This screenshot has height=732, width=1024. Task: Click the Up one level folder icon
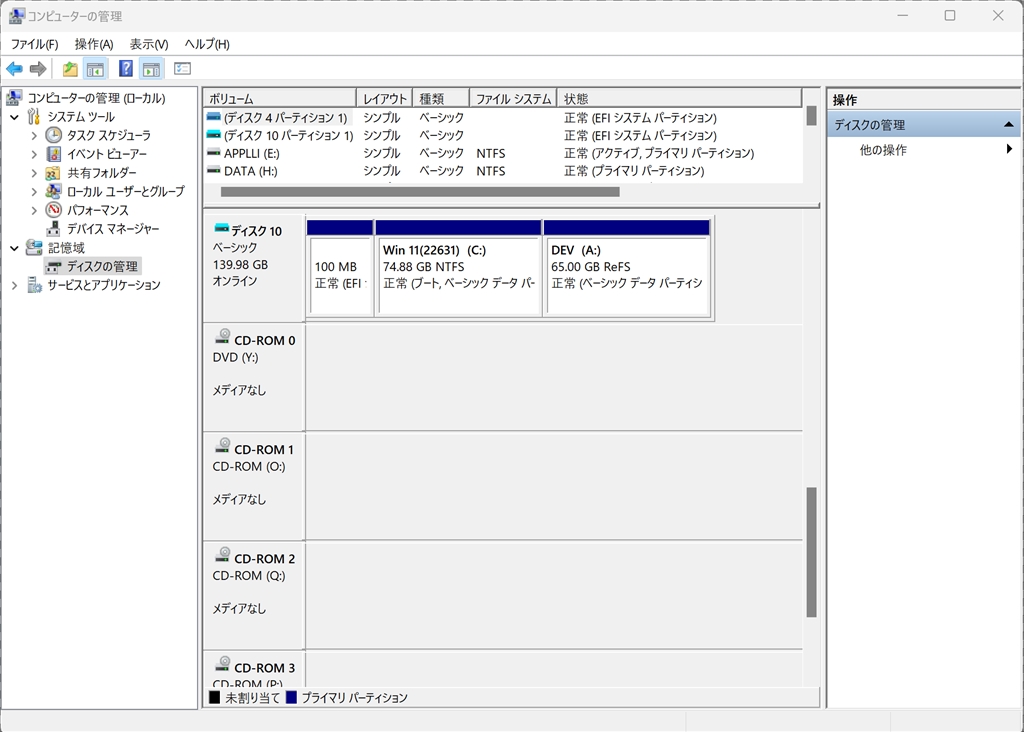pos(70,69)
